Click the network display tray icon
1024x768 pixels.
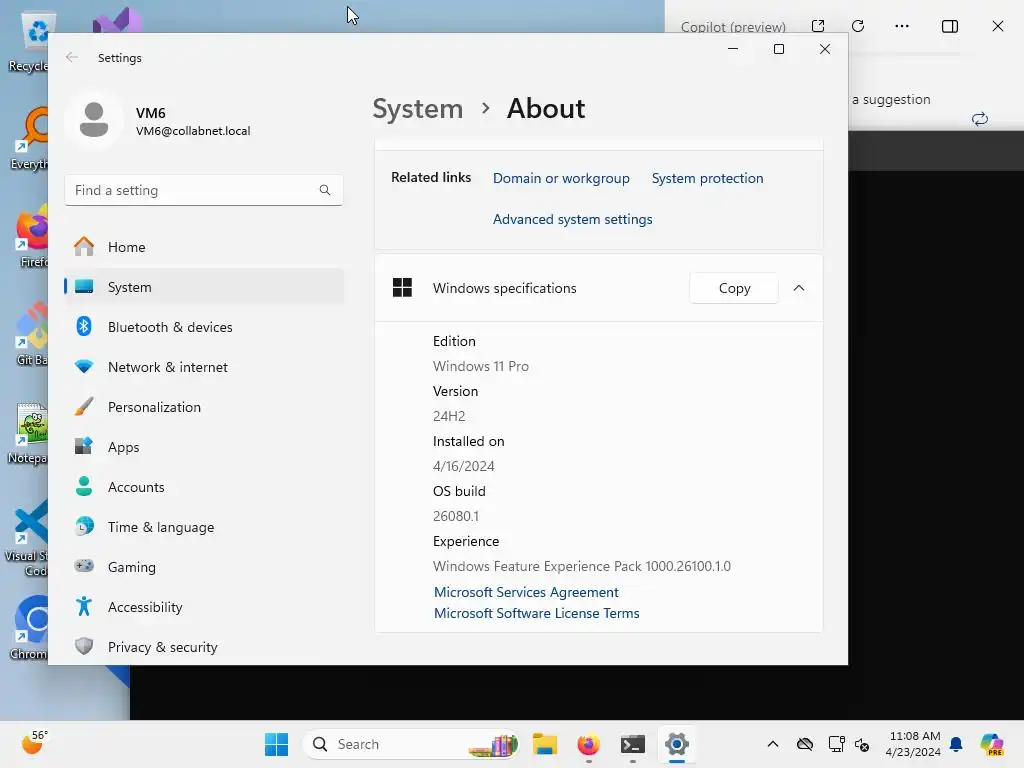836,744
